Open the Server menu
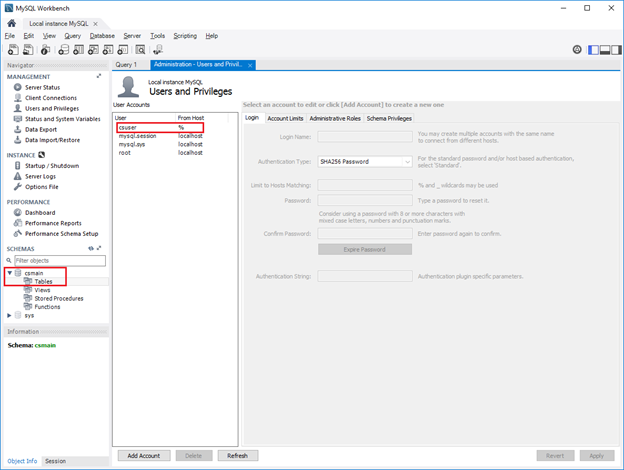This screenshot has width=624, height=470. (132, 36)
